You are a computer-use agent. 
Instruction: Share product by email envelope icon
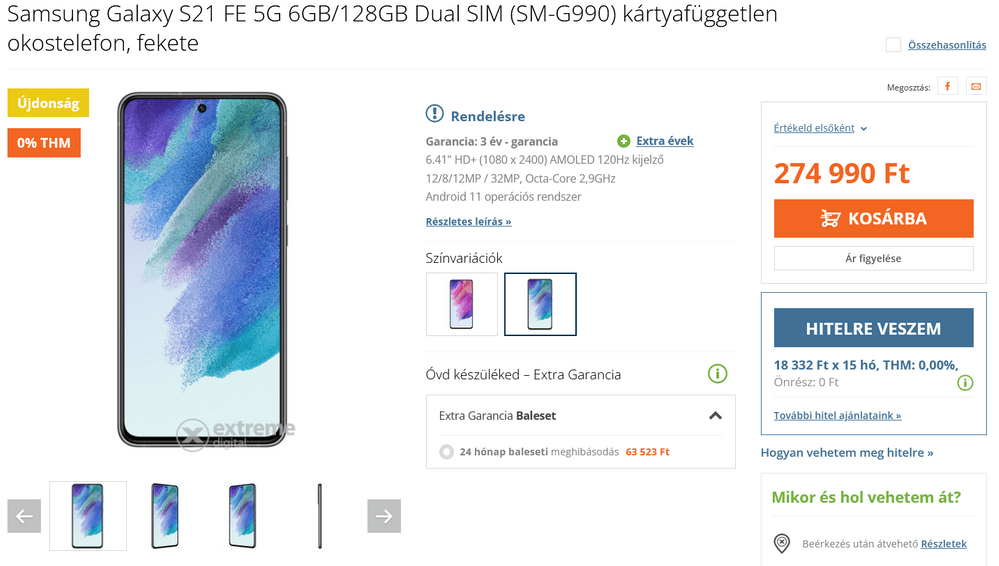[975, 87]
